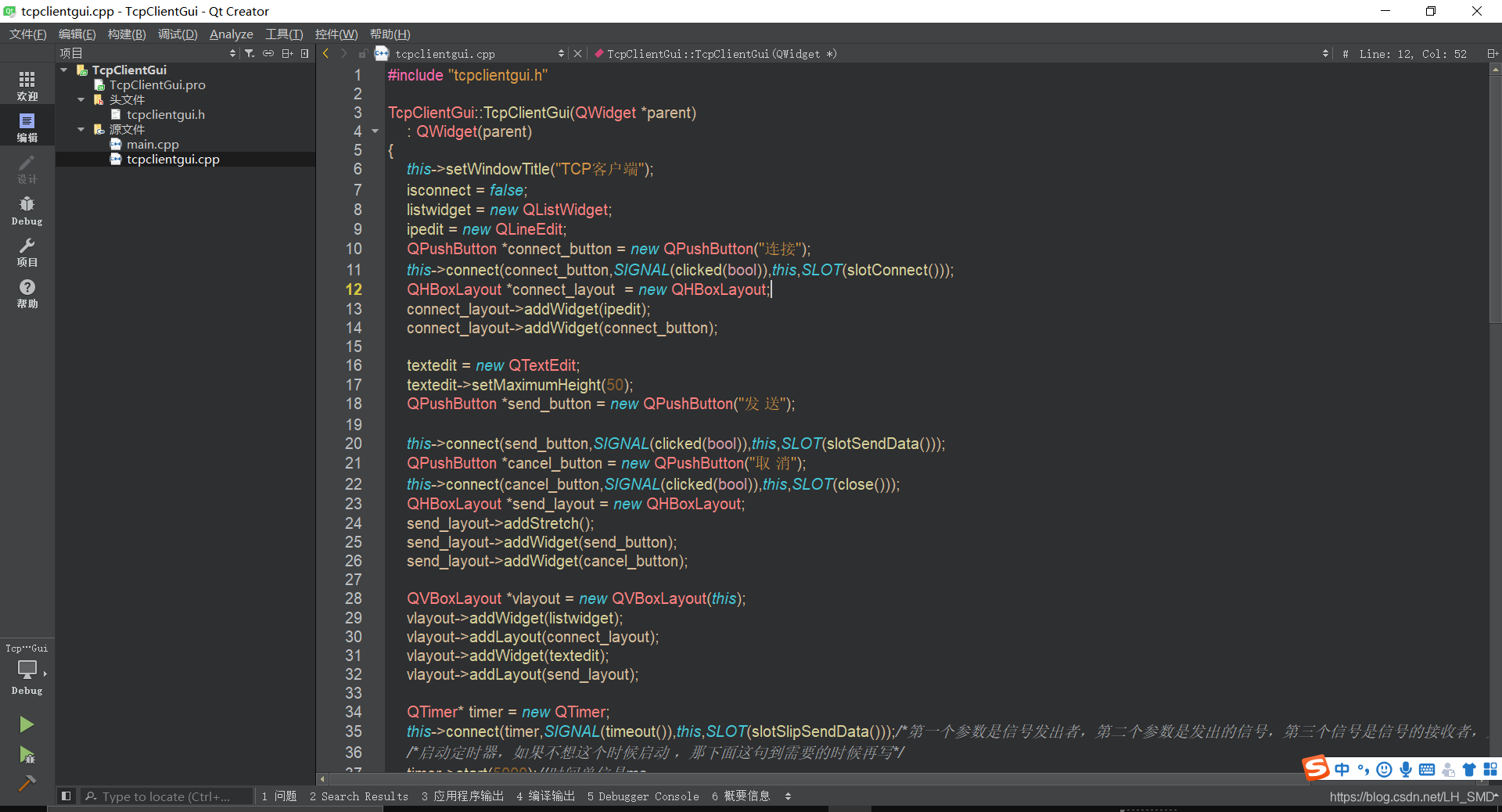The image size is (1502, 812).
Task: Split the project side panel
Action: coord(287,53)
